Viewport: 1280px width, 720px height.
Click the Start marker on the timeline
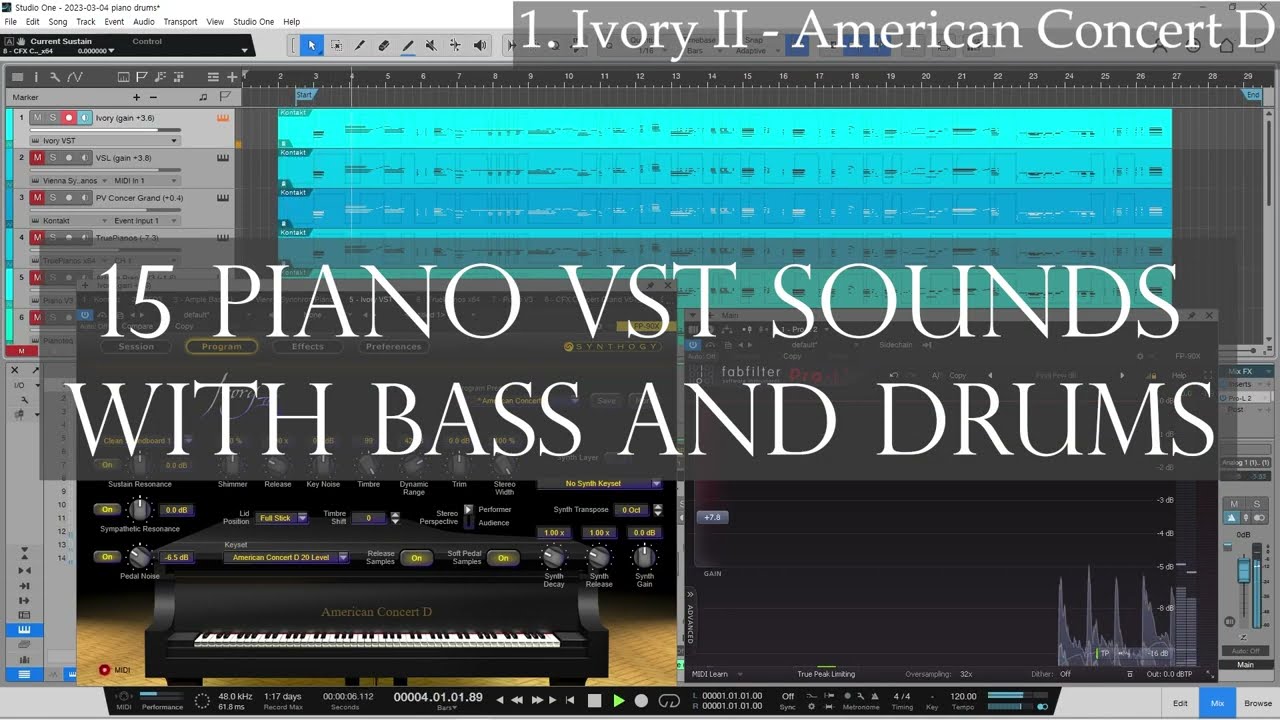pos(305,95)
